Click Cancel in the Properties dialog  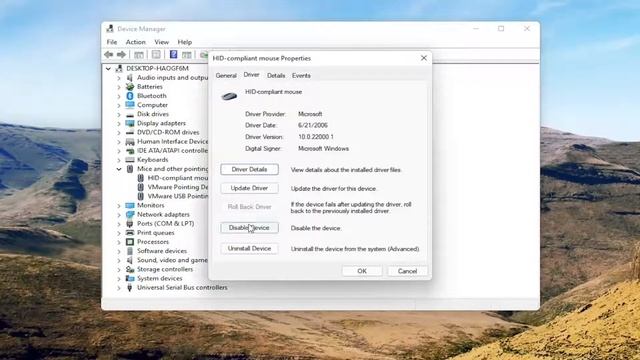coord(407,271)
